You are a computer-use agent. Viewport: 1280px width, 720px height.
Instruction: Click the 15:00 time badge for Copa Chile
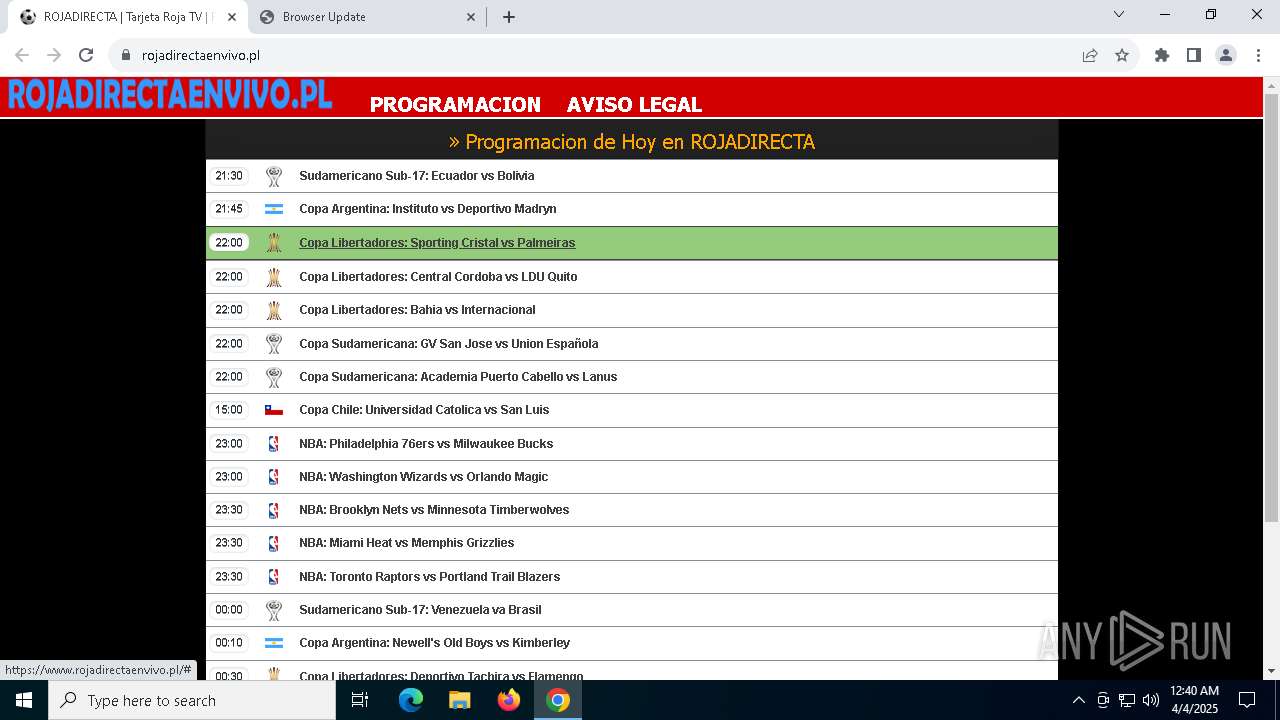[x=229, y=410]
